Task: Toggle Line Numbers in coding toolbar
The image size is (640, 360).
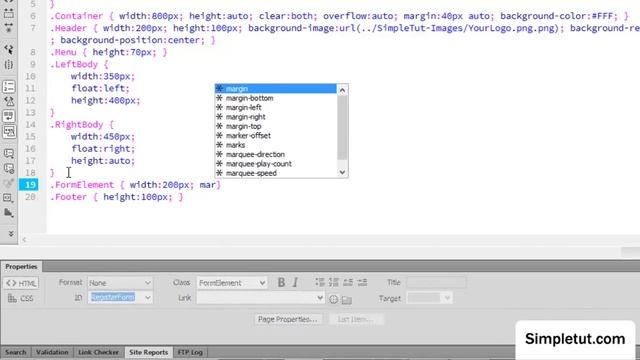Action: [9, 87]
